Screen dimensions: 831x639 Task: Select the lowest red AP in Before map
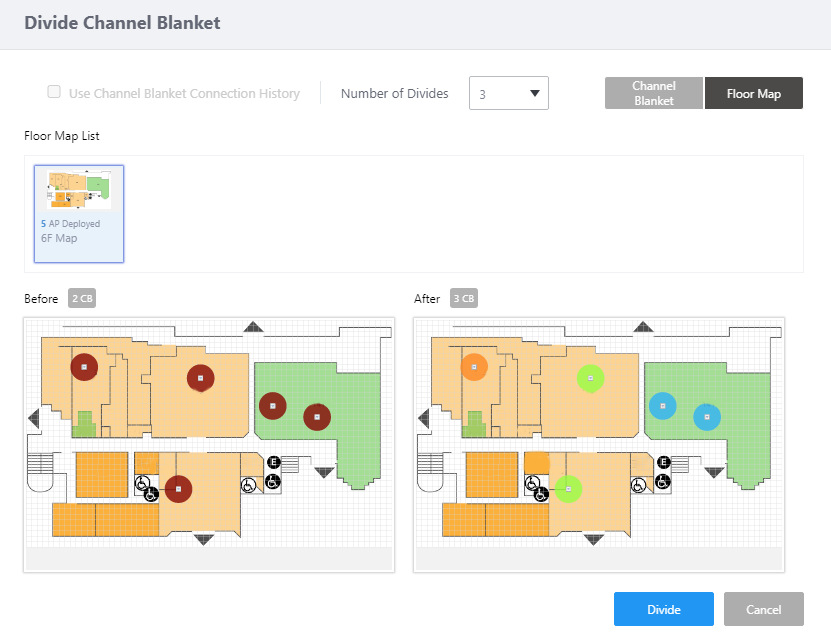pyautogui.click(x=178, y=489)
